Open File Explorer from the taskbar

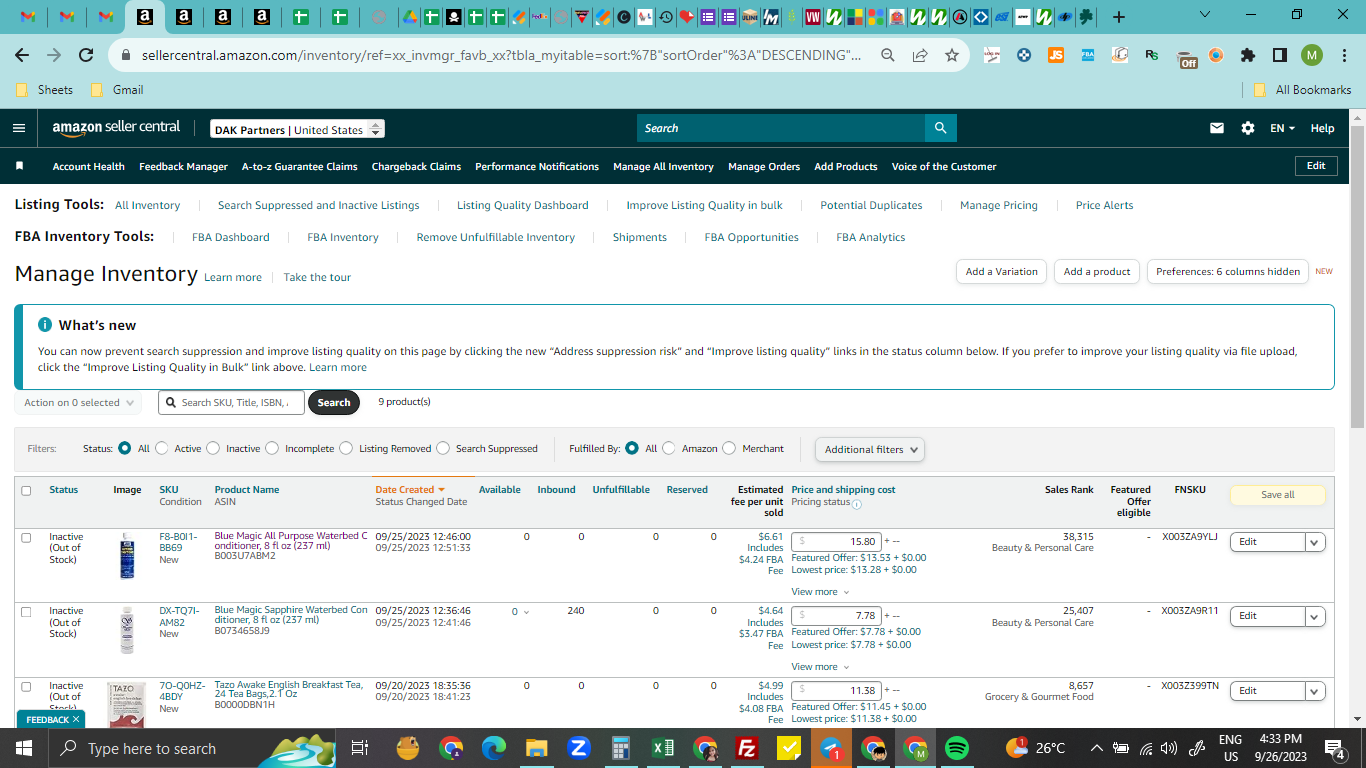(x=537, y=748)
